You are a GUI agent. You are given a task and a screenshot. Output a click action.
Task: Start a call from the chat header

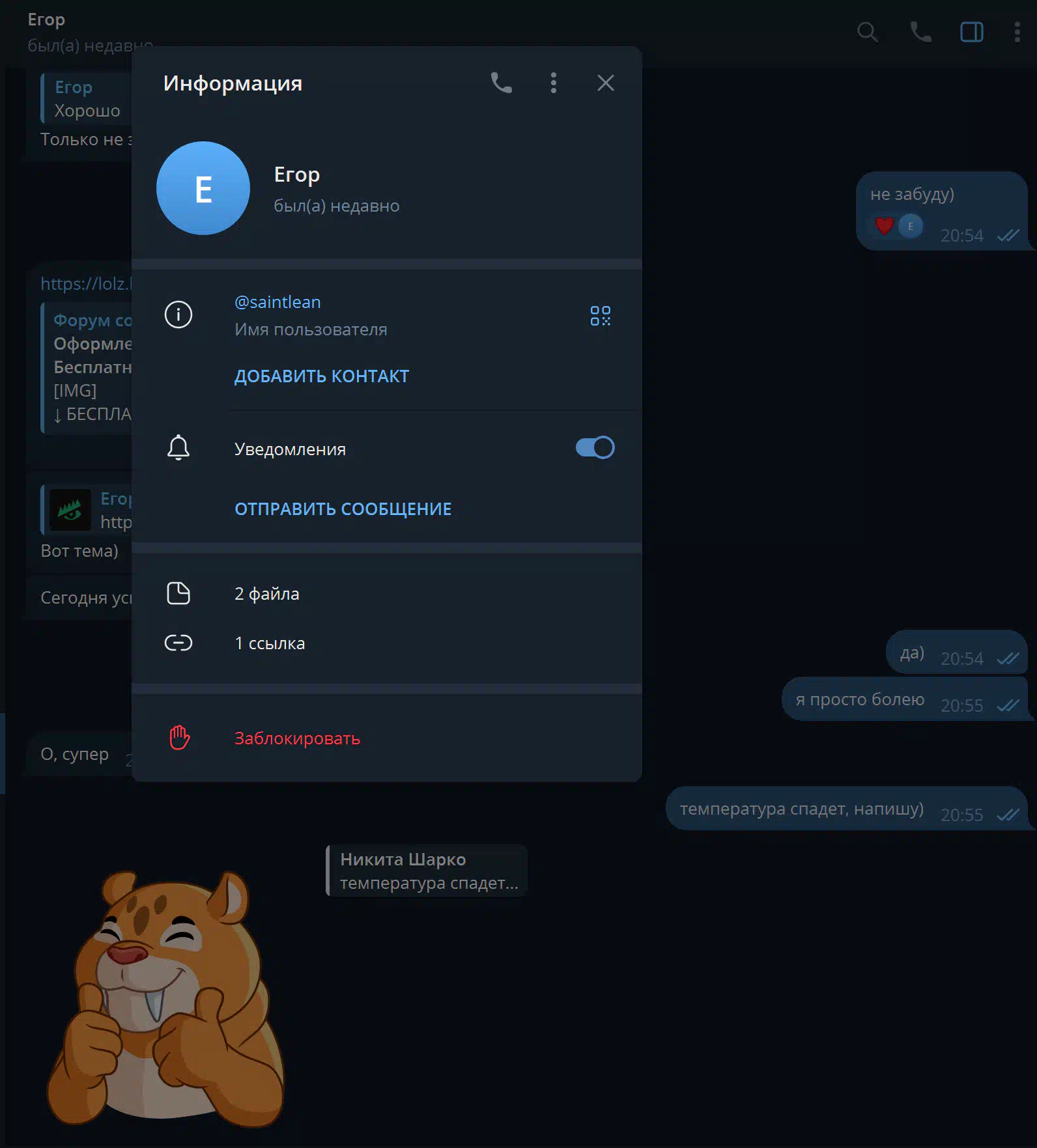[920, 32]
